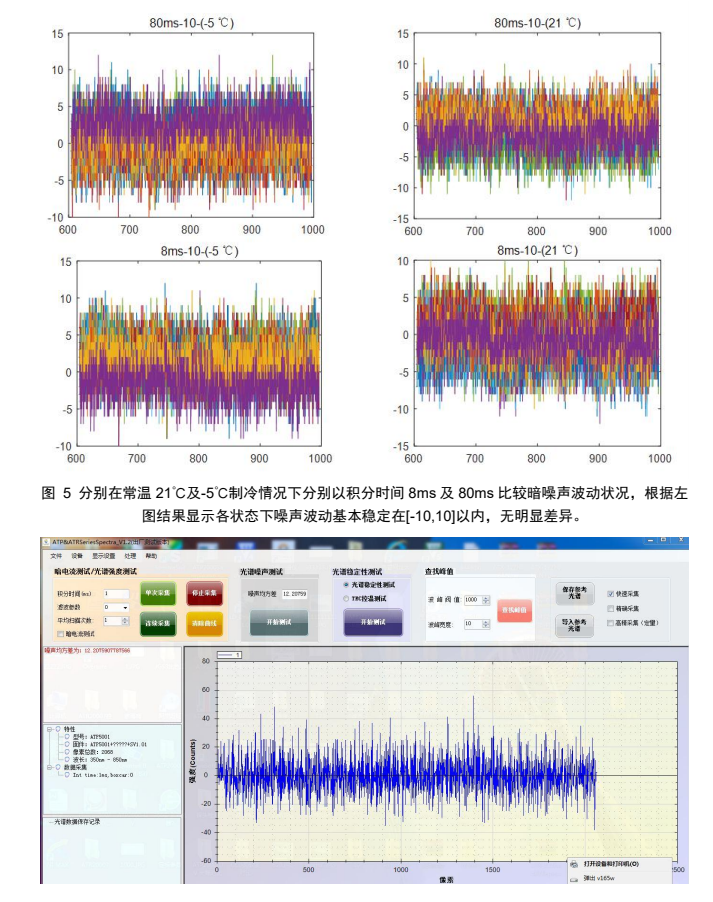Tick the 精确采集 checkbox
Image resolution: width=713 pixels, height=902 pixels.
click(x=611, y=607)
